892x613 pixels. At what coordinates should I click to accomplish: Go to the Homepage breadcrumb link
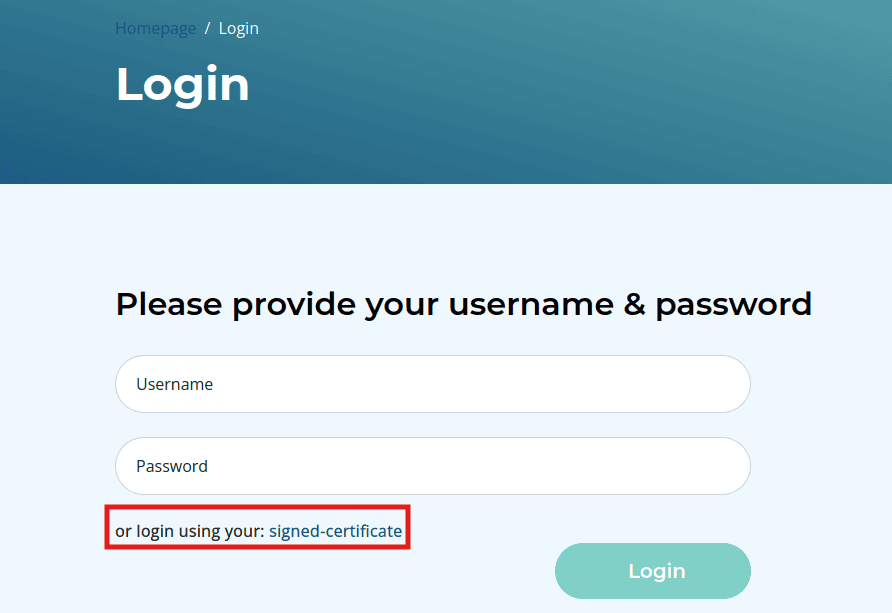(155, 28)
